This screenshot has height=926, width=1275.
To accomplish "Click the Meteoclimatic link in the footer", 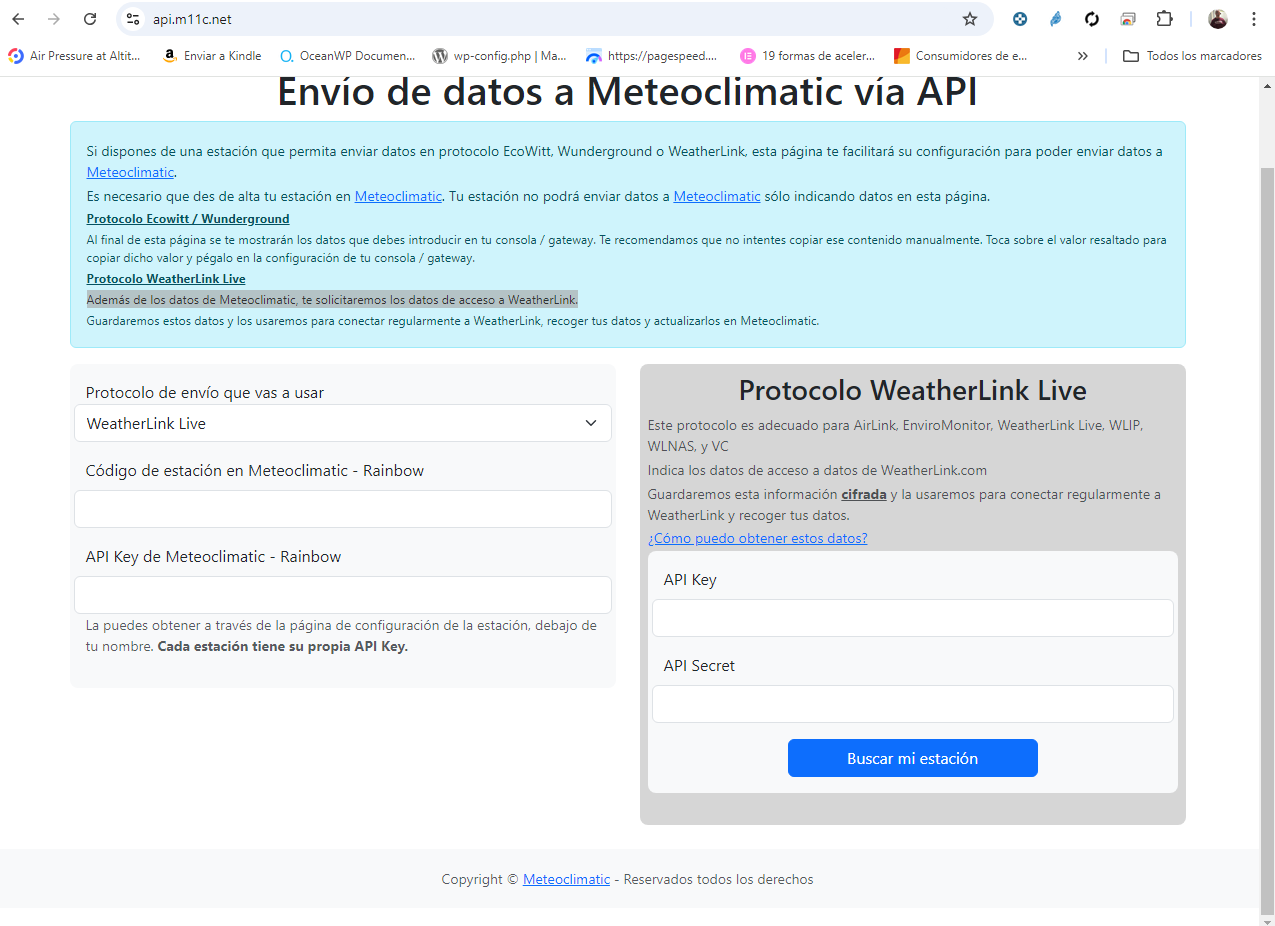I will coord(566,879).
